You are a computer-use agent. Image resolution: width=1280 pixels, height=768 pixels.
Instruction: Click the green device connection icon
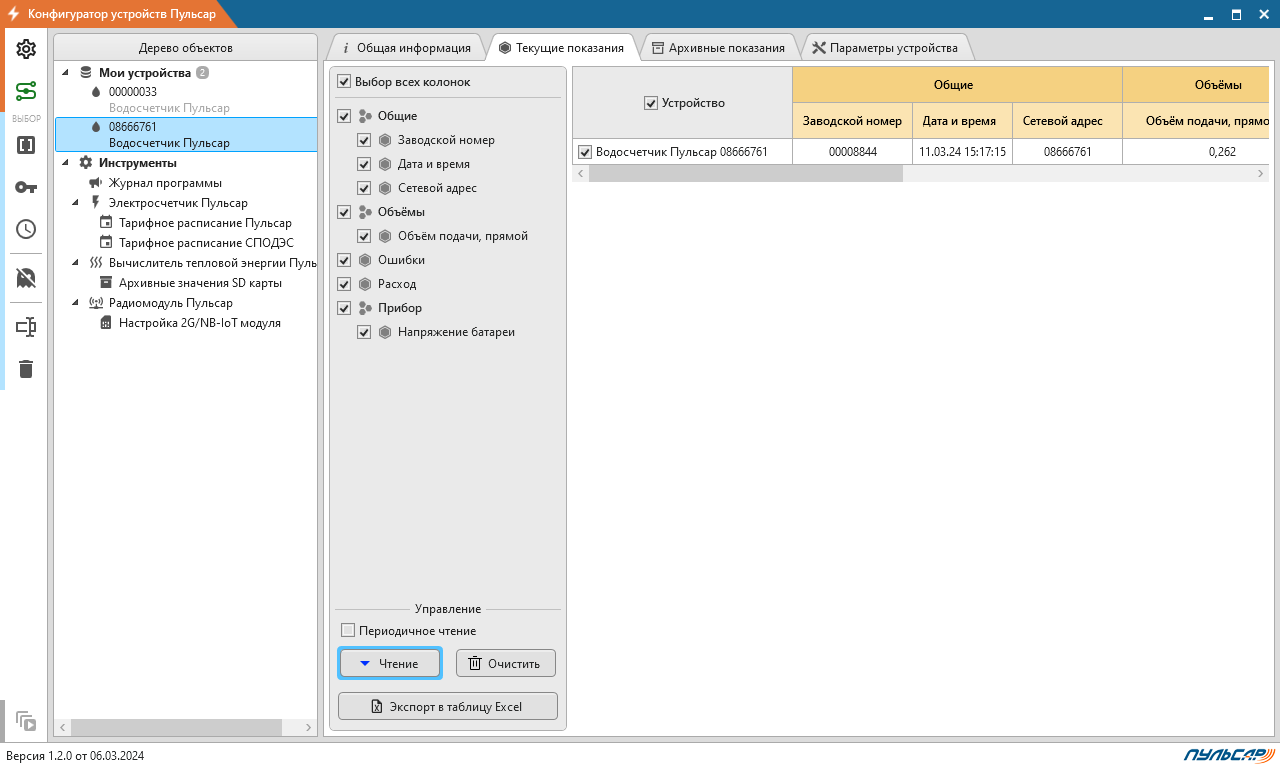point(26,92)
